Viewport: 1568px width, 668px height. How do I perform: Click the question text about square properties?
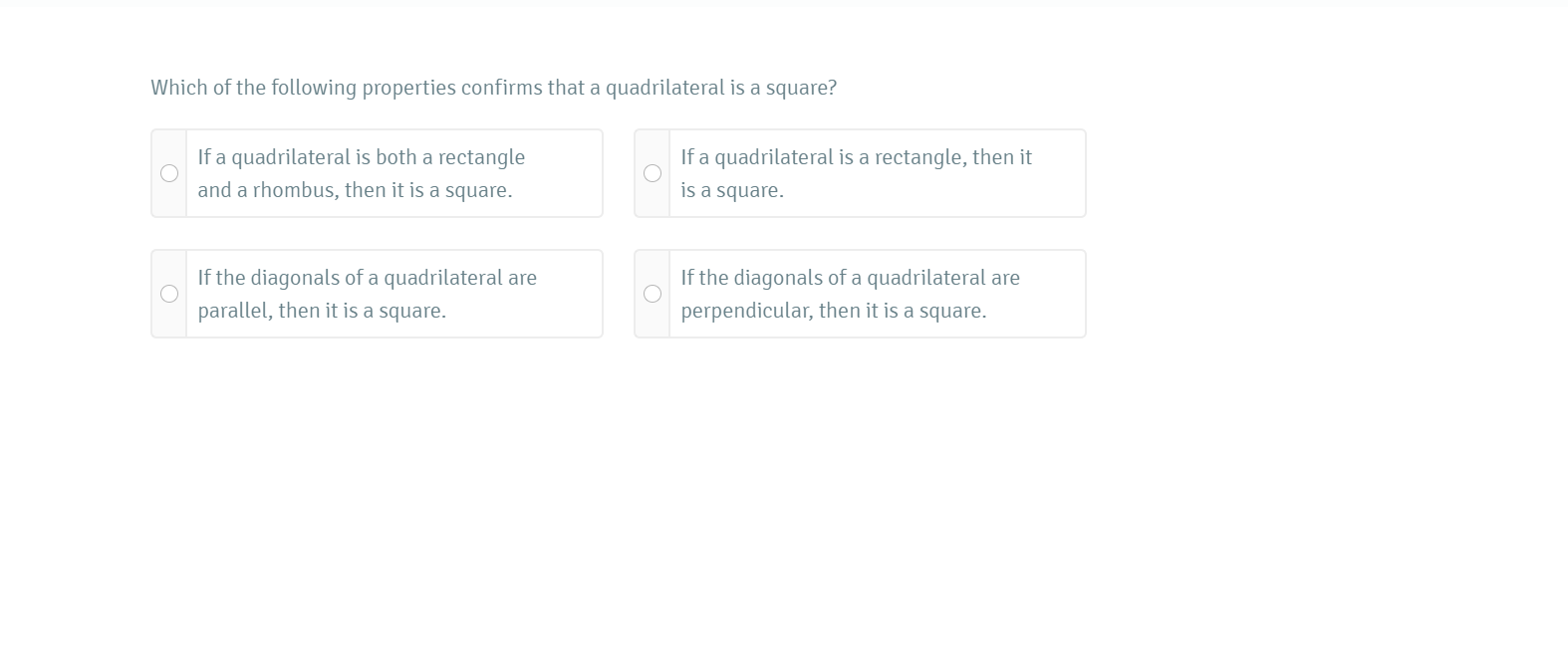pyautogui.click(x=493, y=88)
